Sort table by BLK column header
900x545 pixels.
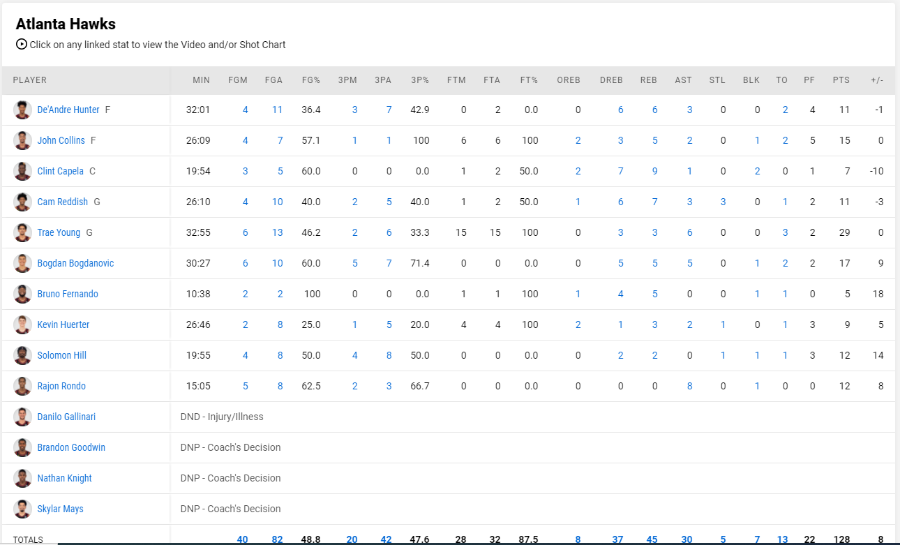751,80
